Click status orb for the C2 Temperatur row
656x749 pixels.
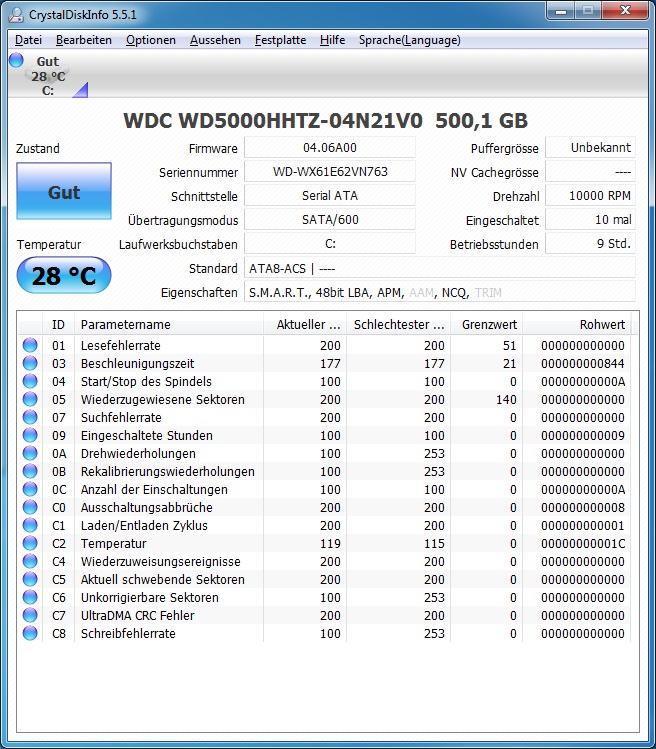click(x=30, y=543)
